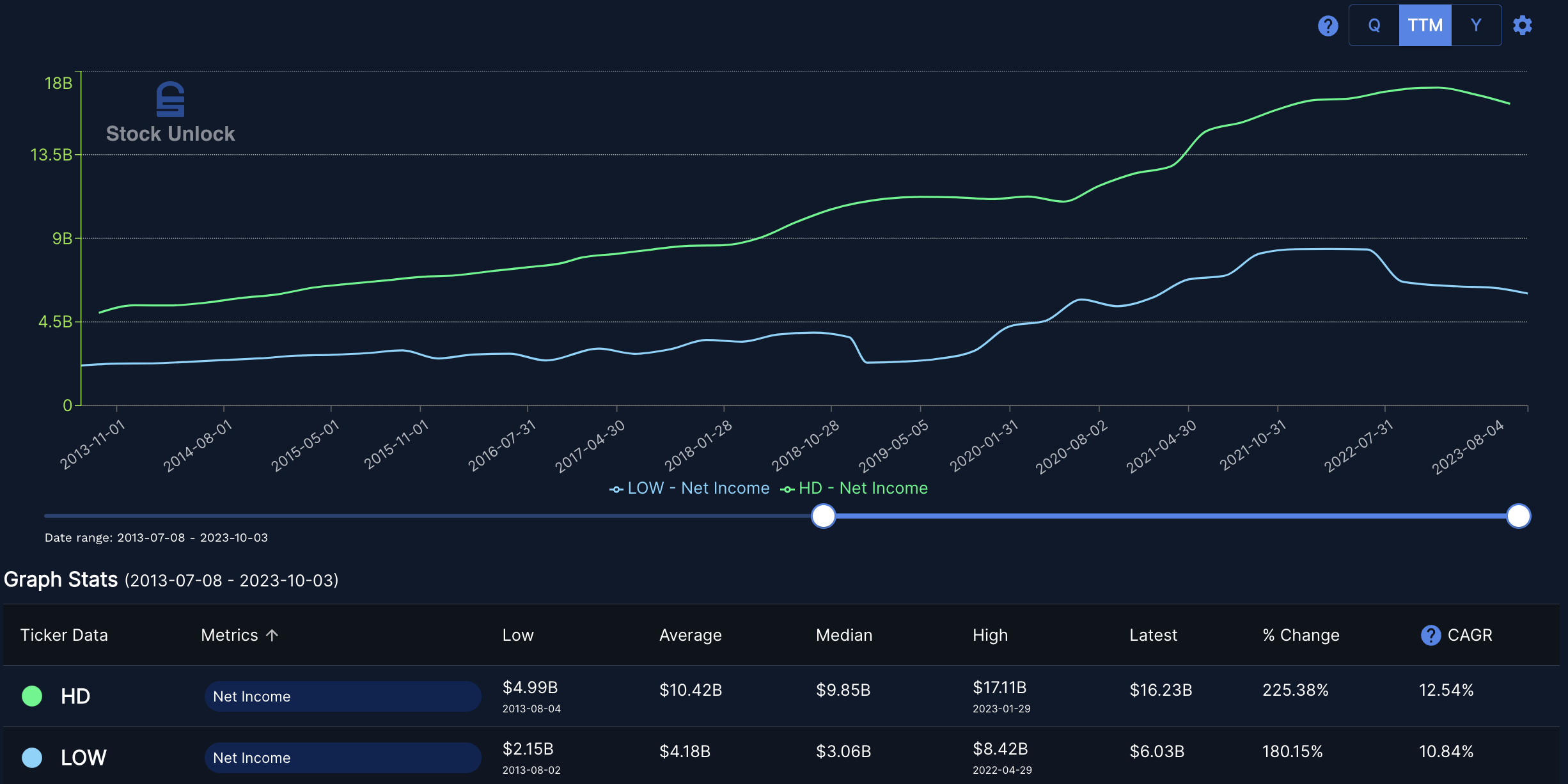
Task: Click LOW low date 2013-08-02
Action: click(531, 770)
